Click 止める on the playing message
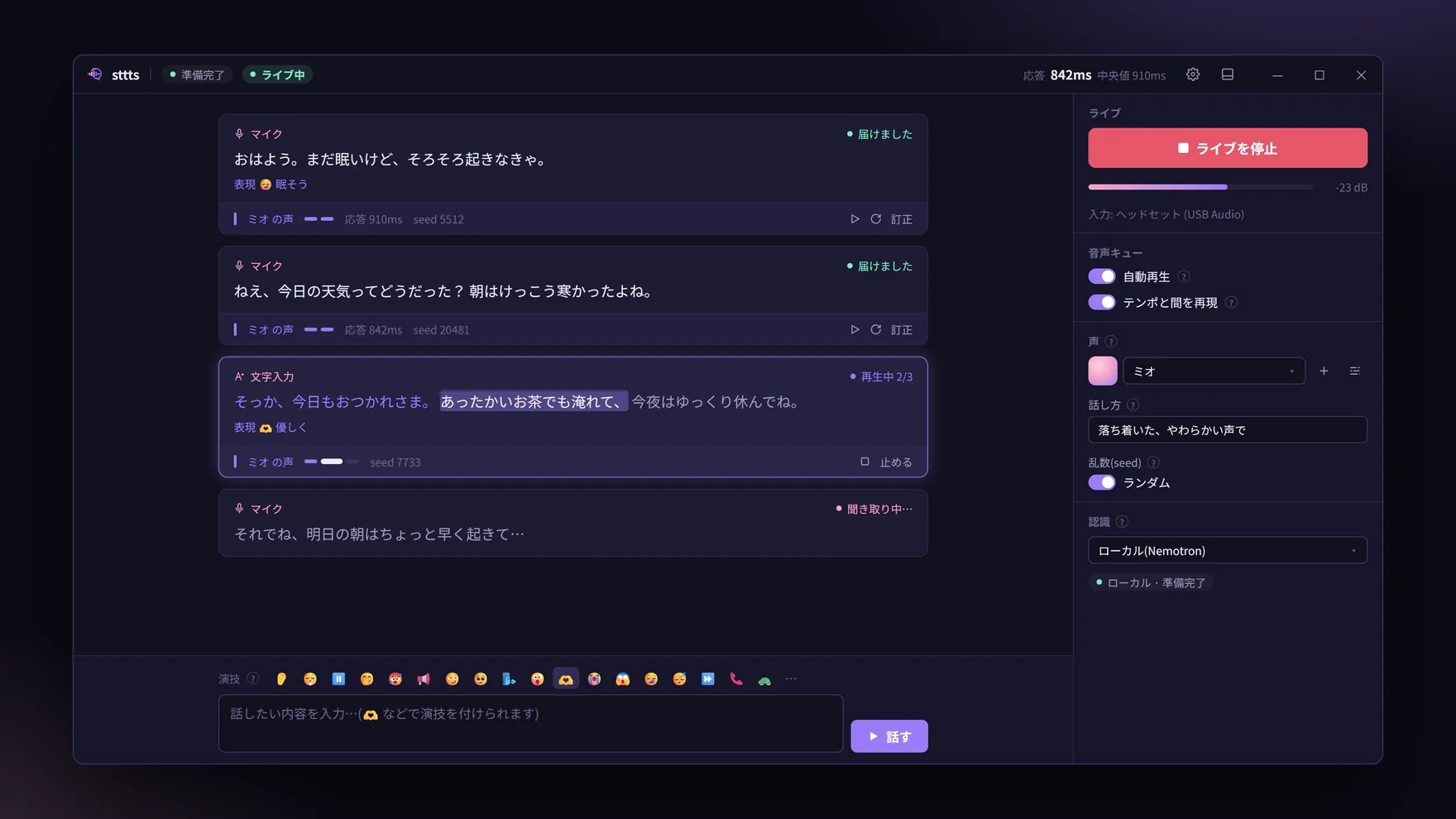 886,462
